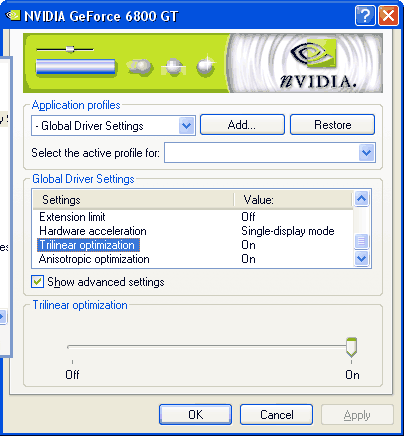The width and height of the screenshot is (404, 436).
Task: Click the Settings column header
Action: pos(133,200)
